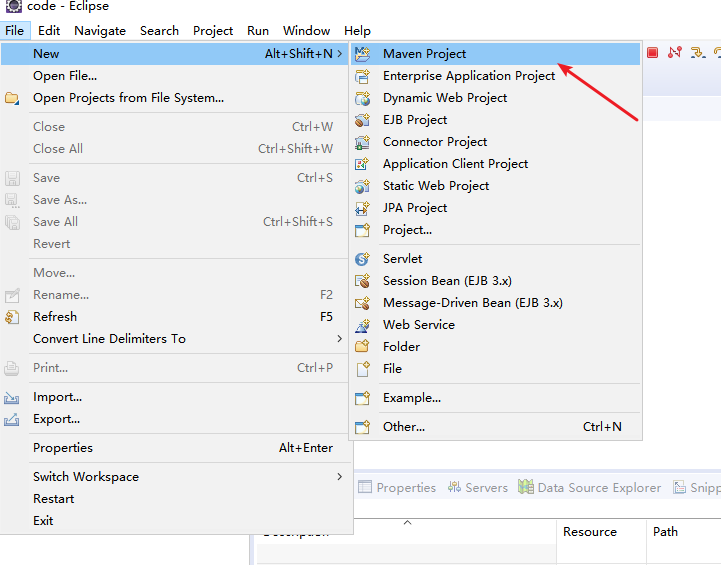
Task: Open the Window menu
Action: click(x=306, y=31)
